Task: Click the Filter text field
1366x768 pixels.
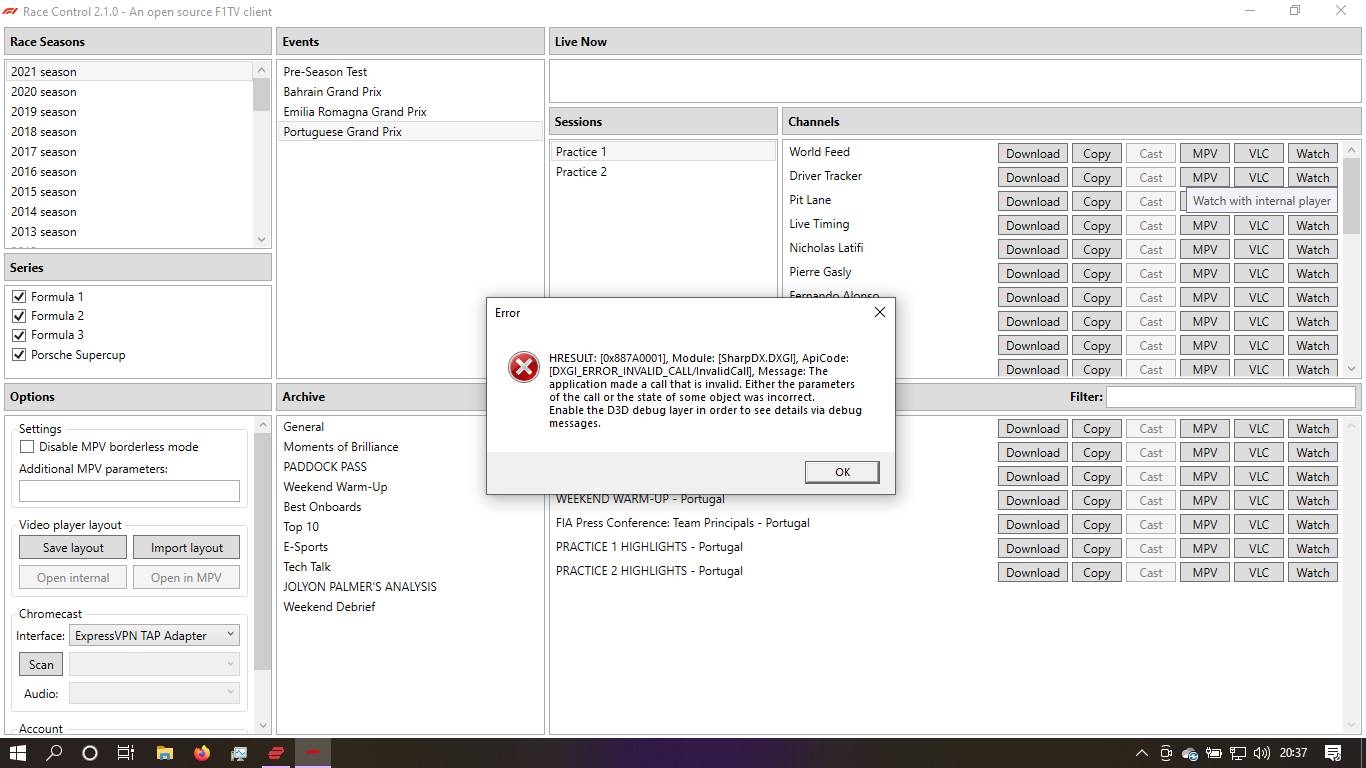Action: pos(1230,396)
